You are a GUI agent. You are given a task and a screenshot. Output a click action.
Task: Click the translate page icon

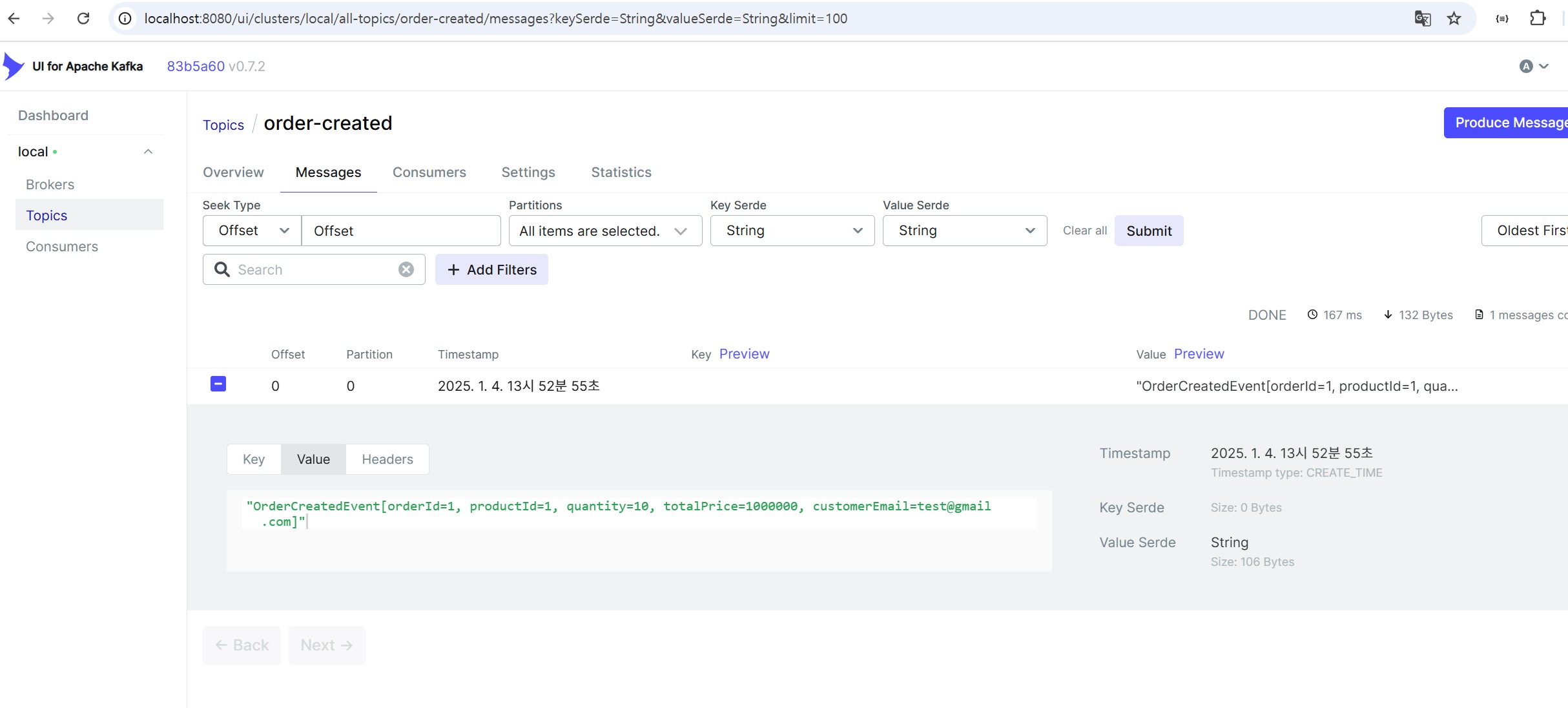[1422, 19]
